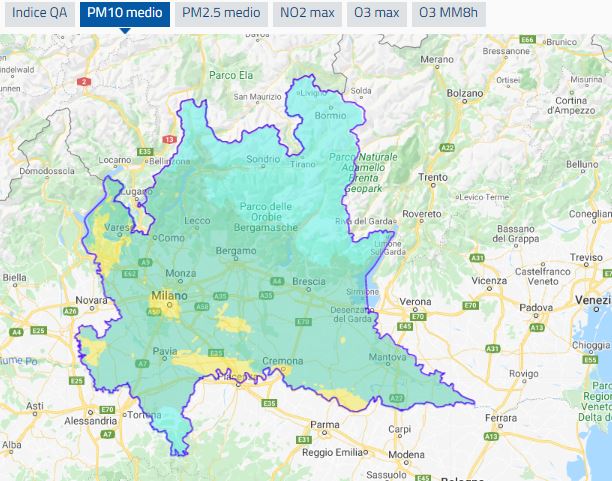Viewport: 612px width, 481px height.
Task: Switch to the O3 MM8h tab
Action: [448, 14]
